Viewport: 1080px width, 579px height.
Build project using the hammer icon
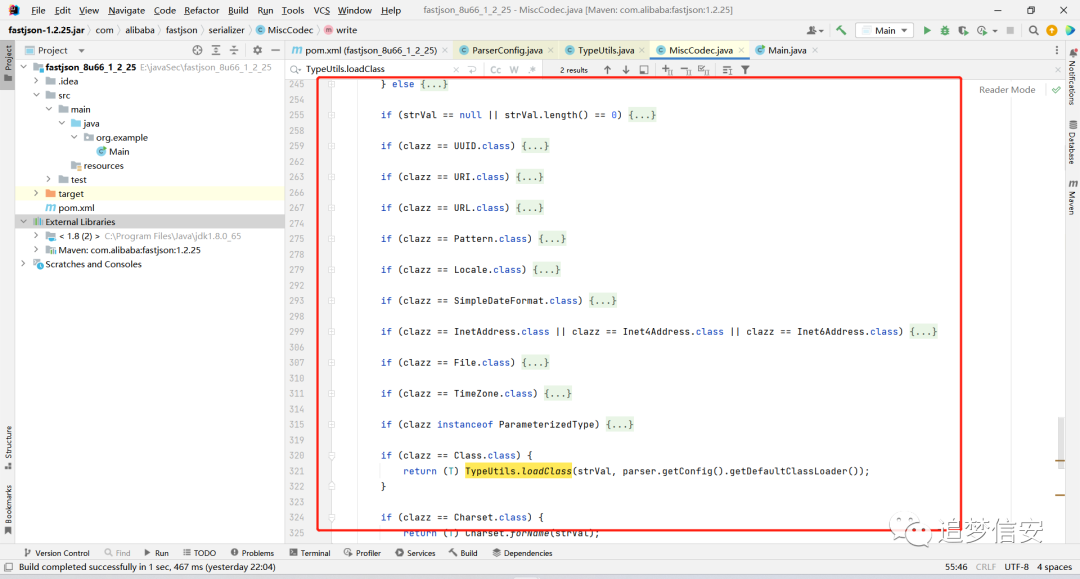pyautogui.click(x=841, y=30)
